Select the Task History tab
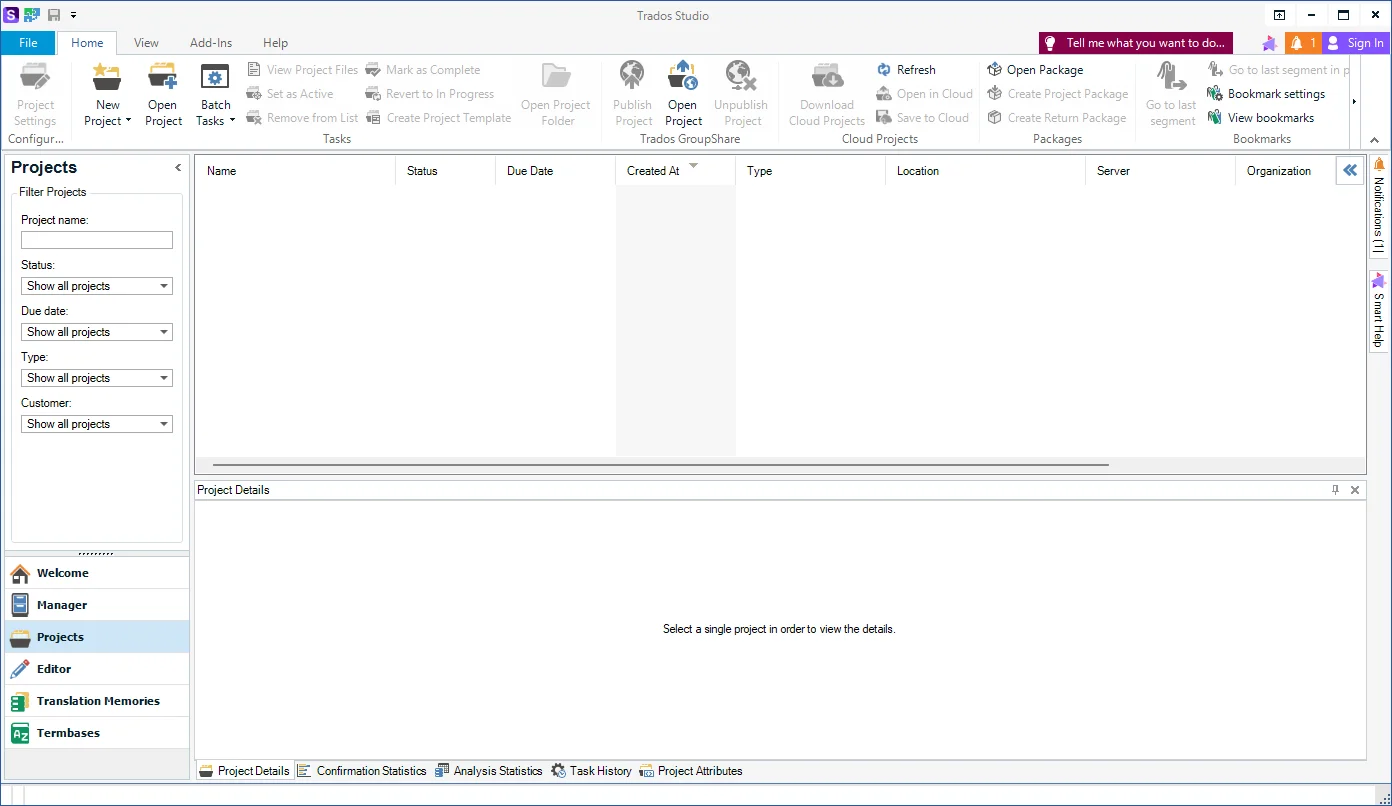This screenshot has height=806, width=1392. pyautogui.click(x=591, y=771)
